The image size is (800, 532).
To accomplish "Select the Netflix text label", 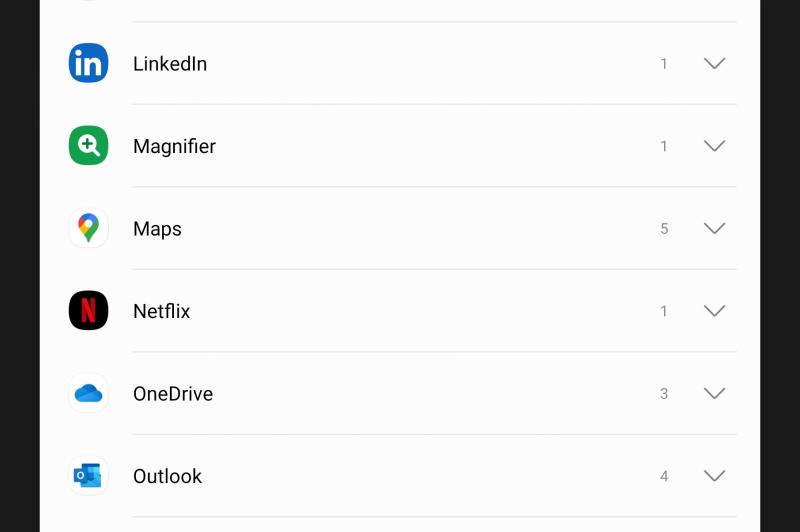I will click(x=161, y=311).
